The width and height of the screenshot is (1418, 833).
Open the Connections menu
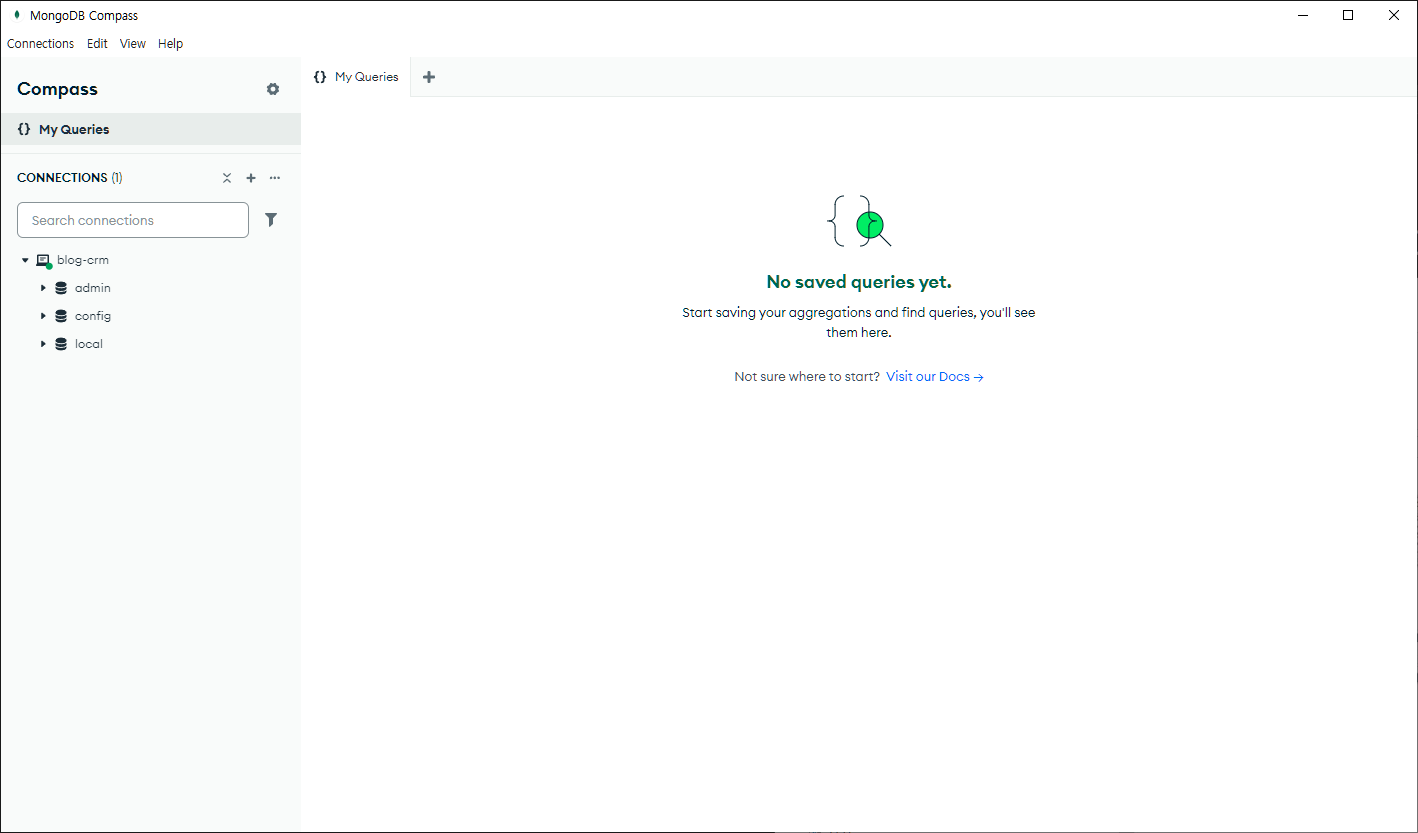click(40, 44)
